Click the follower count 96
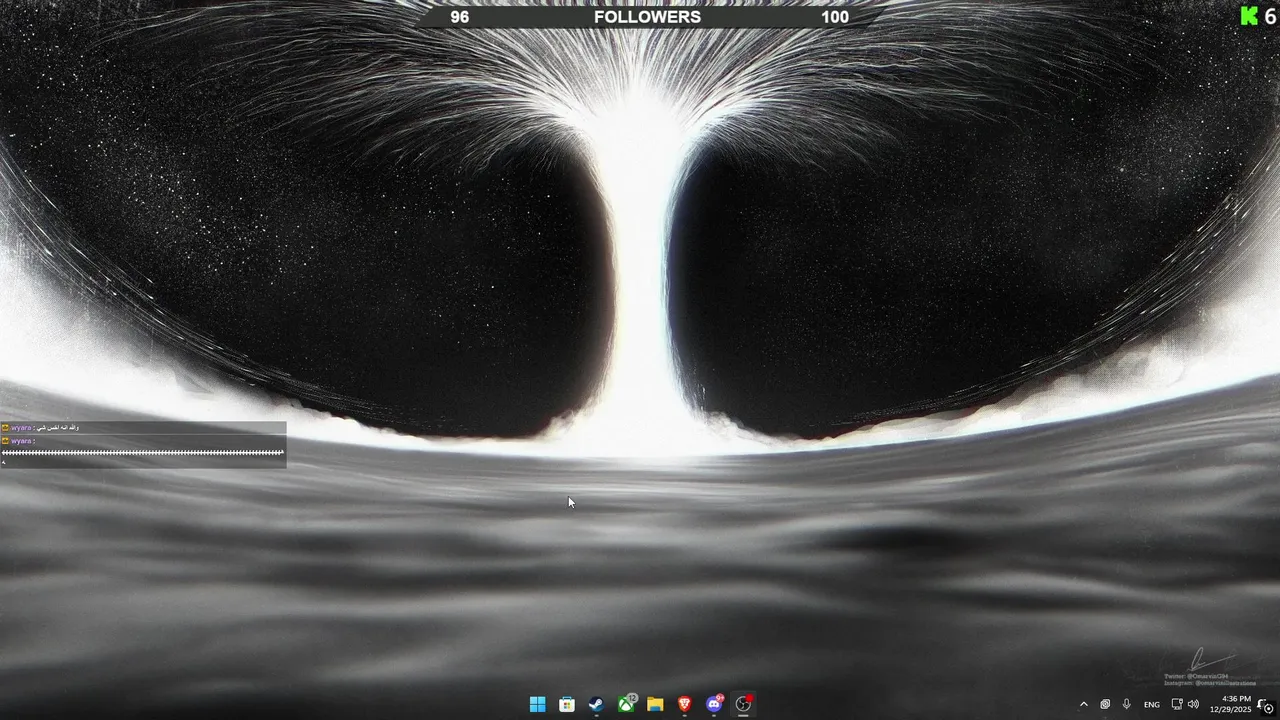The image size is (1280, 720). click(459, 17)
